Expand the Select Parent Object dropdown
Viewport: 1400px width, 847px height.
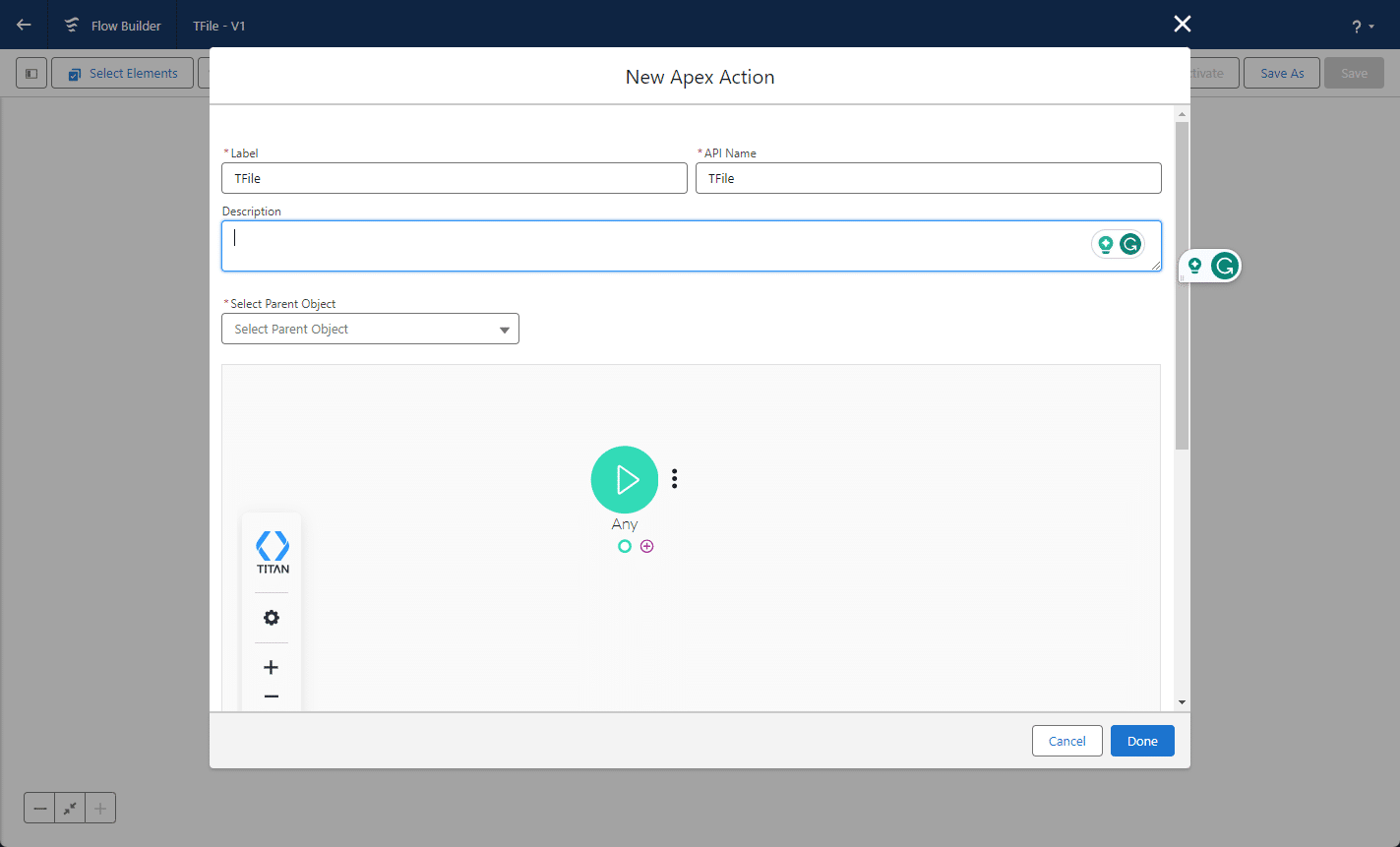coord(370,329)
